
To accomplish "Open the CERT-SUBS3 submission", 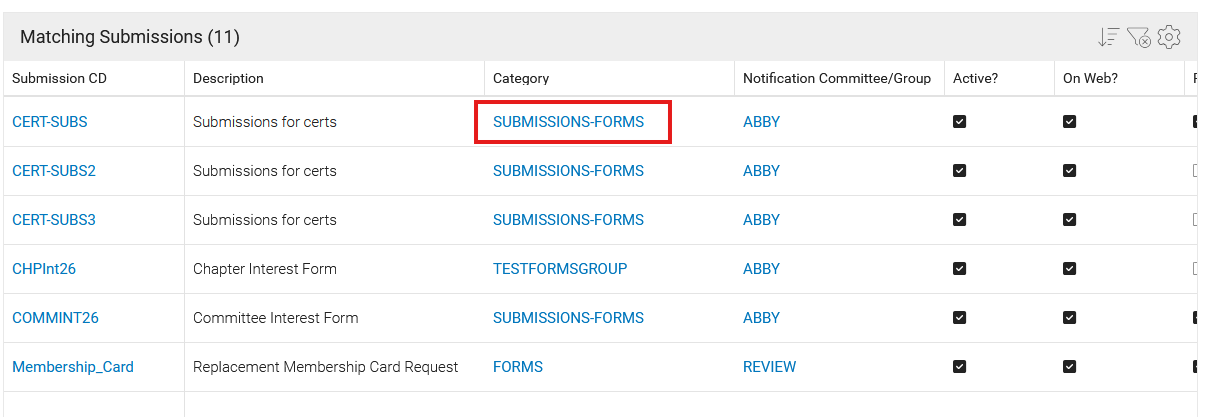I will 54,220.
